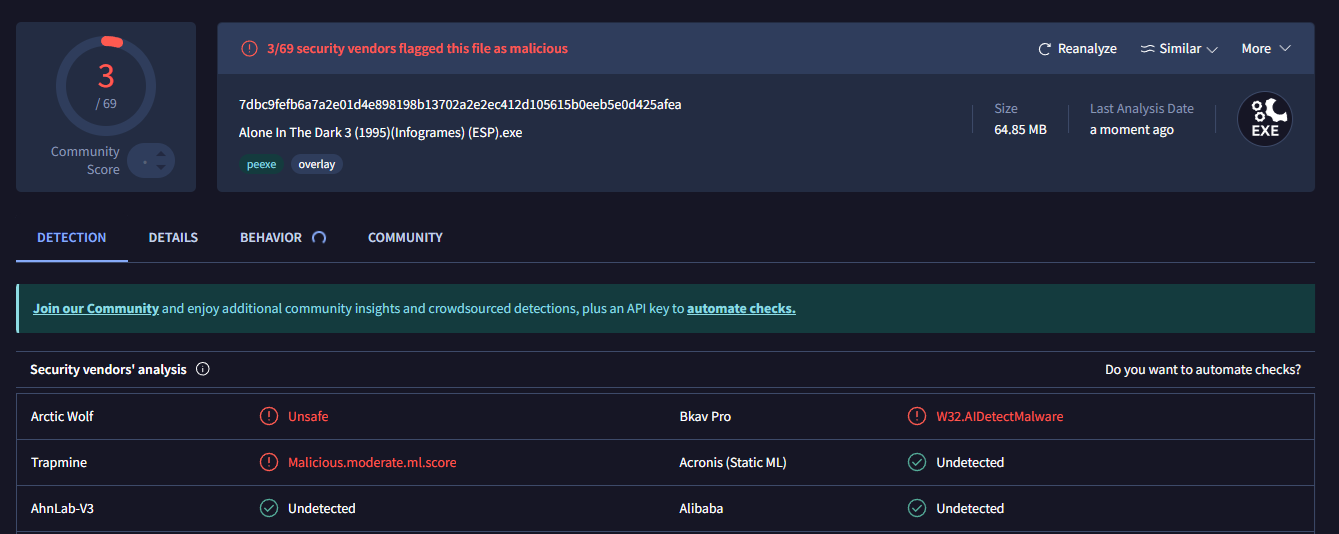Image resolution: width=1339 pixels, height=534 pixels.
Task: Click the 64.85 MB size value
Action: pyautogui.click(x=1020, y=130)
